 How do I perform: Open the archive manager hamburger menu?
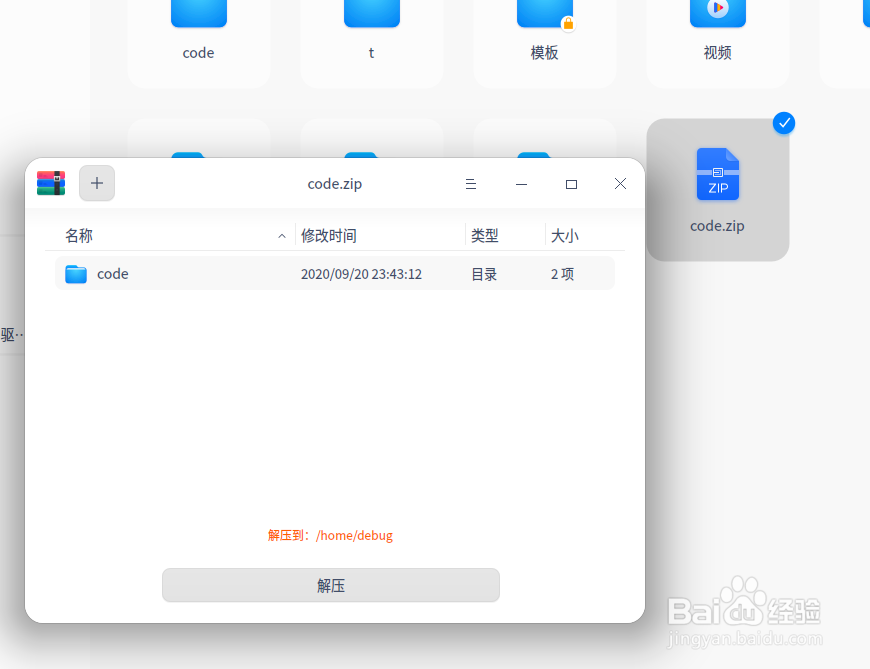pyautogui.click(x=471, y=184)
